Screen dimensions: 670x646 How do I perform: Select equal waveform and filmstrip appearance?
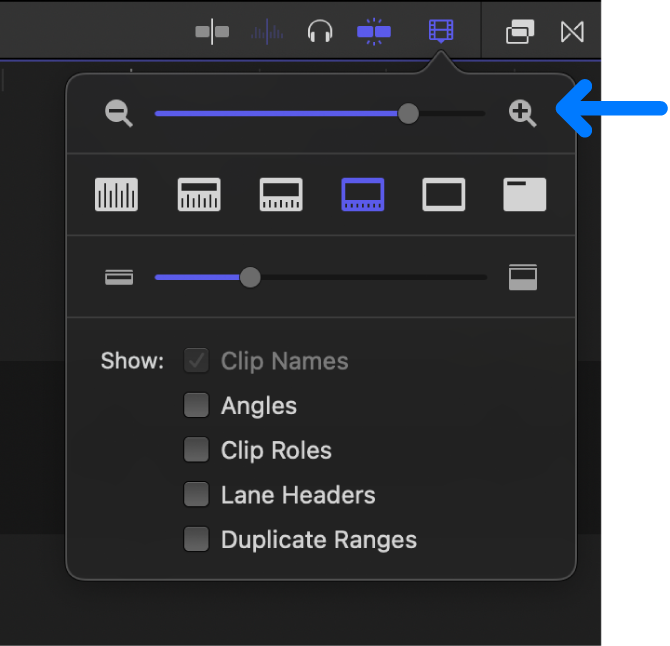point(280,194)
